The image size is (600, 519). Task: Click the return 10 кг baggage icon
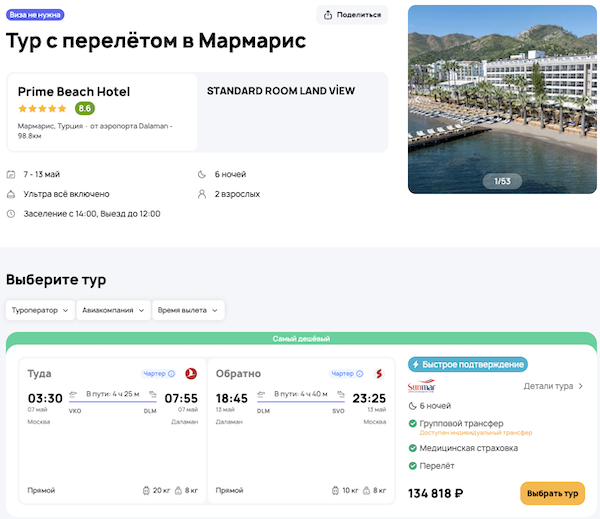click(335, 491)
